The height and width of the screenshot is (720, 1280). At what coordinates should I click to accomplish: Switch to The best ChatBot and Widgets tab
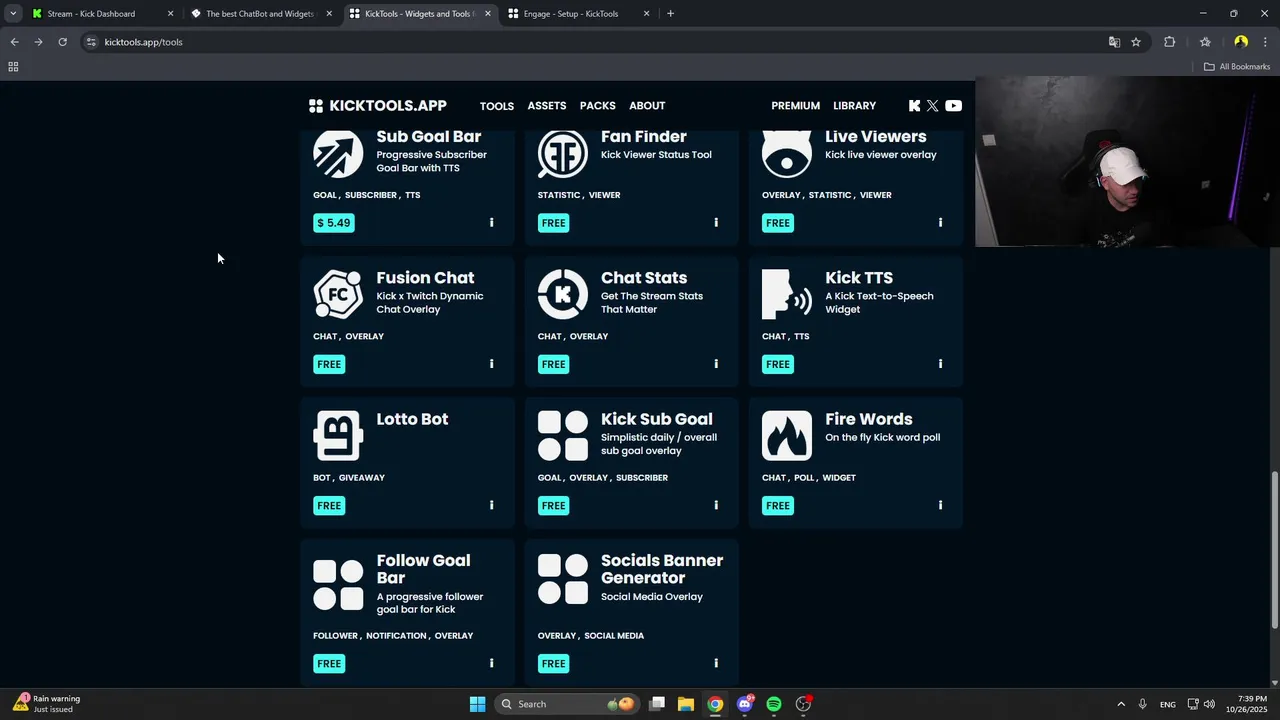pyautogui.click(x=260, y=14)
